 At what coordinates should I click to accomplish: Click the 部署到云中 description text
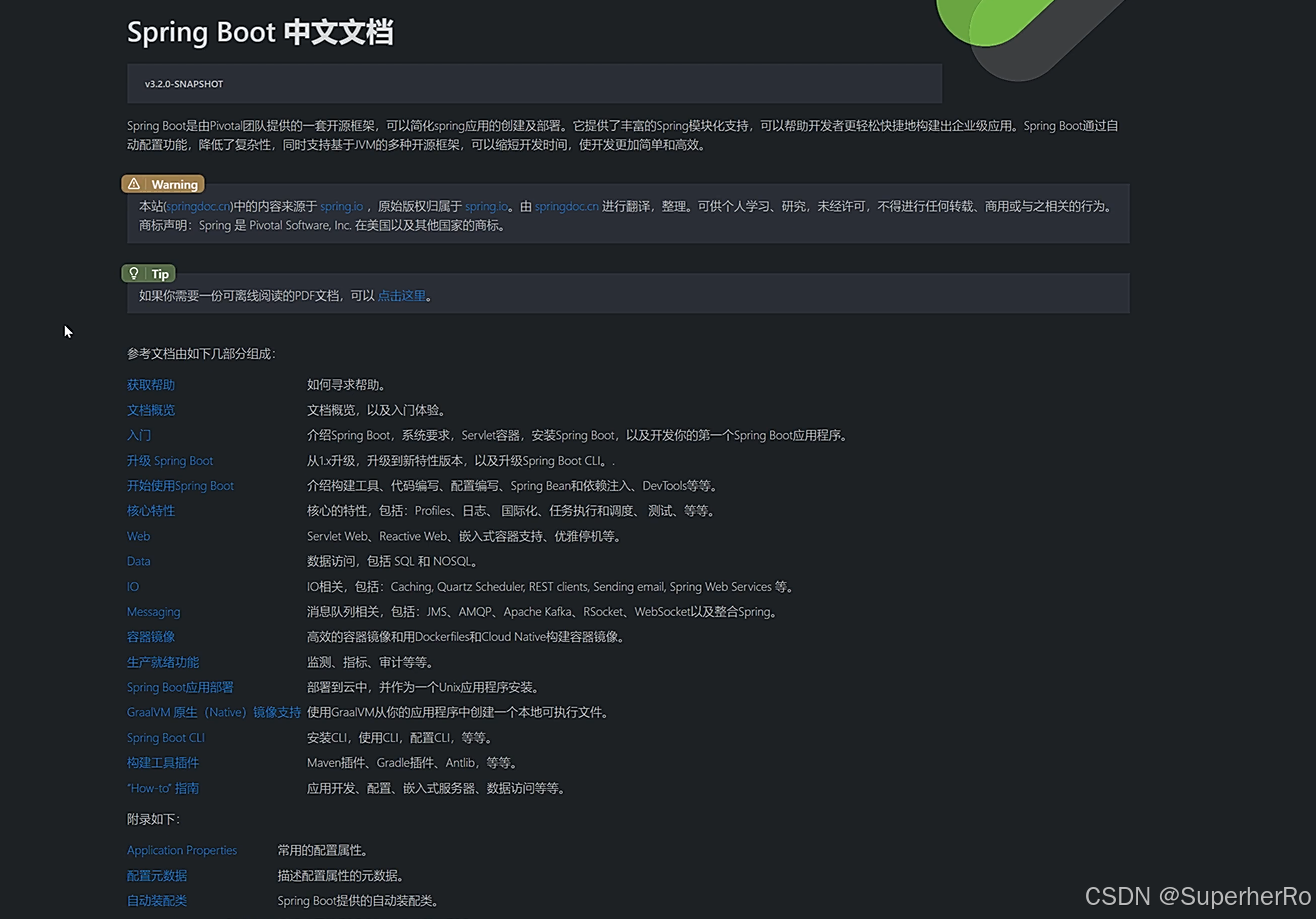425,687
